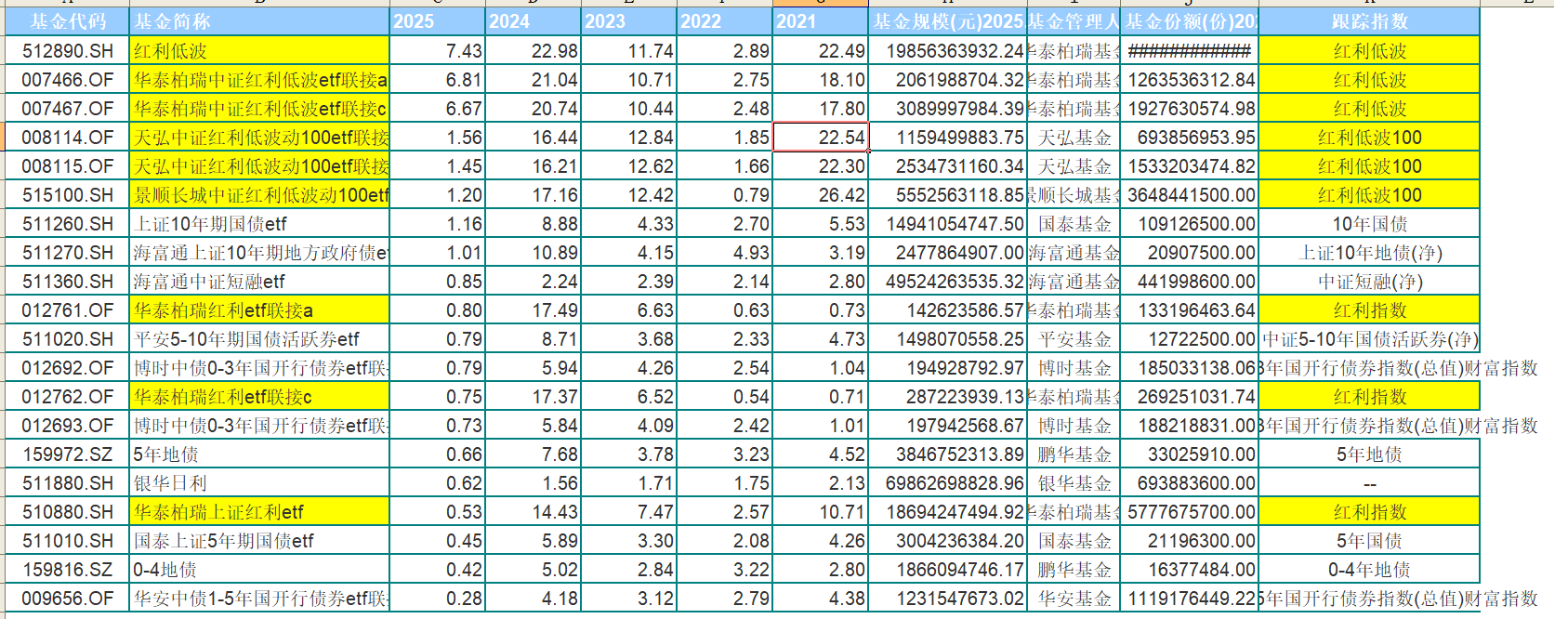
Task: Select fund name 华泰柏瑞上证红利etf
Action: click(259, 512)
